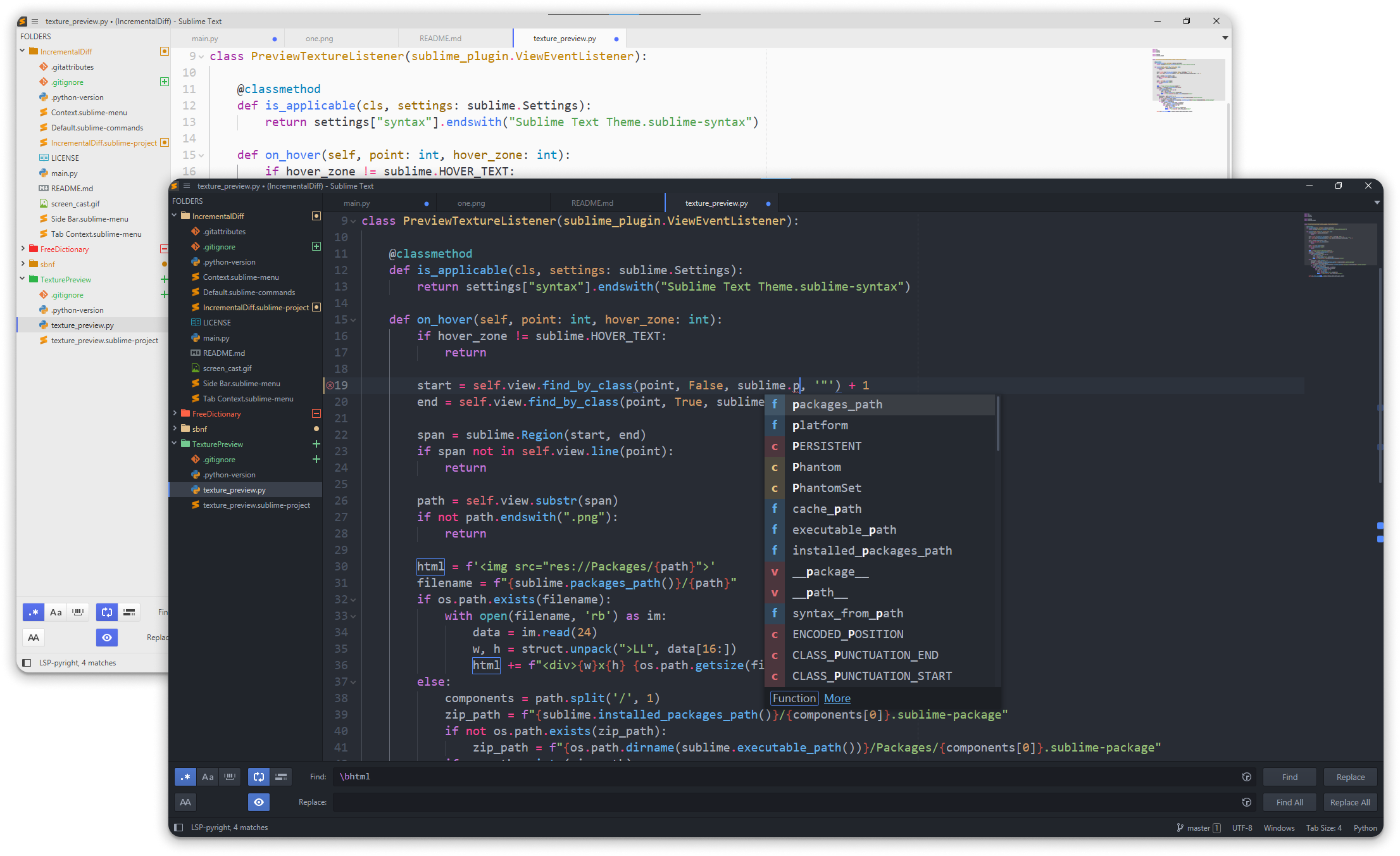Screen dimensions: 1400x856
Task: Click image icon of screen_cast.gif in dark sidebar
Action: tap(196, 368)
